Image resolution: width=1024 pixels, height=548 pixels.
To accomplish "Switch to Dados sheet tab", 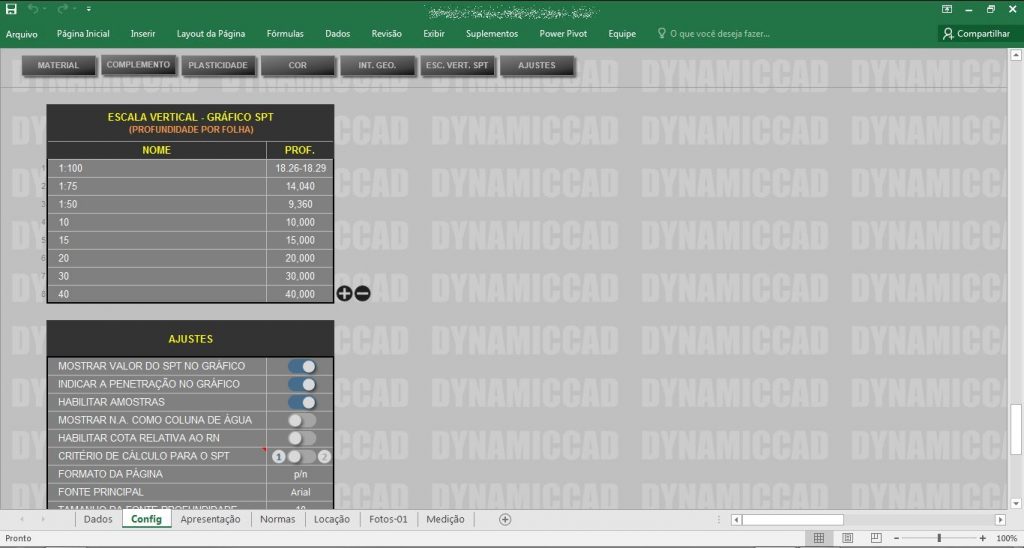I will [x=98, y=519].
